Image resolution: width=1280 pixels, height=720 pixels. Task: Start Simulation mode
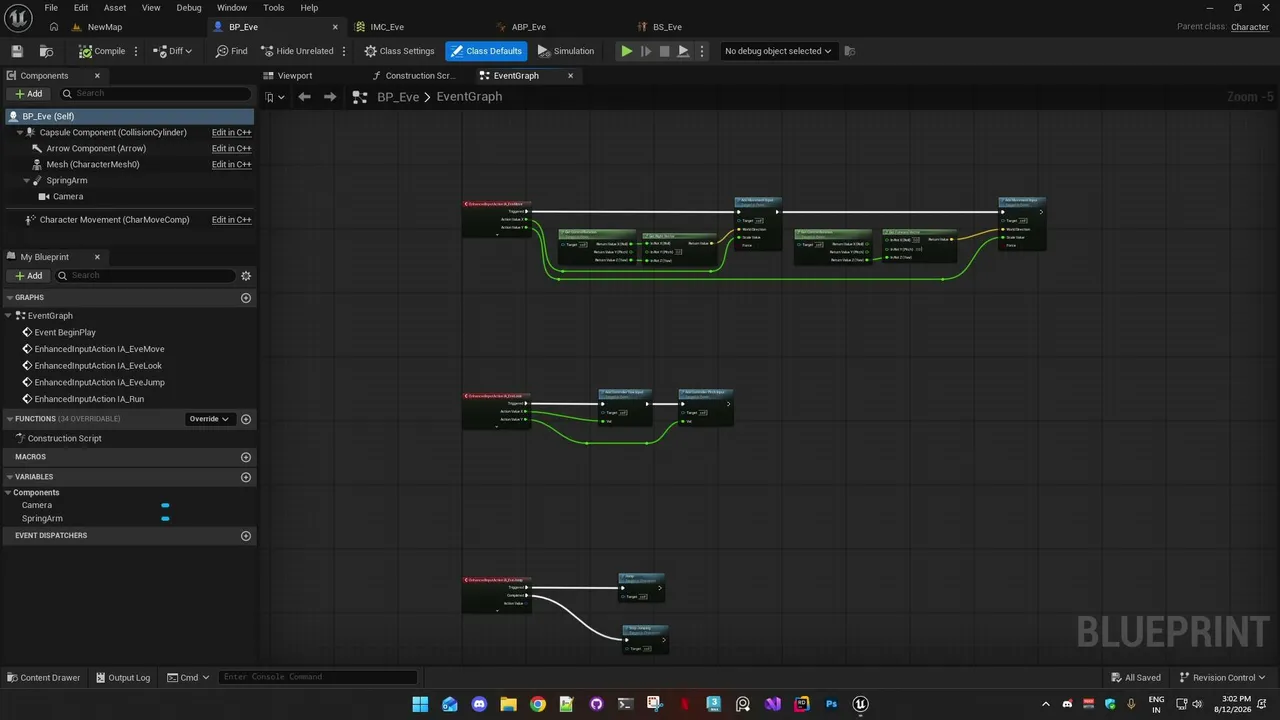coord(566,51)
